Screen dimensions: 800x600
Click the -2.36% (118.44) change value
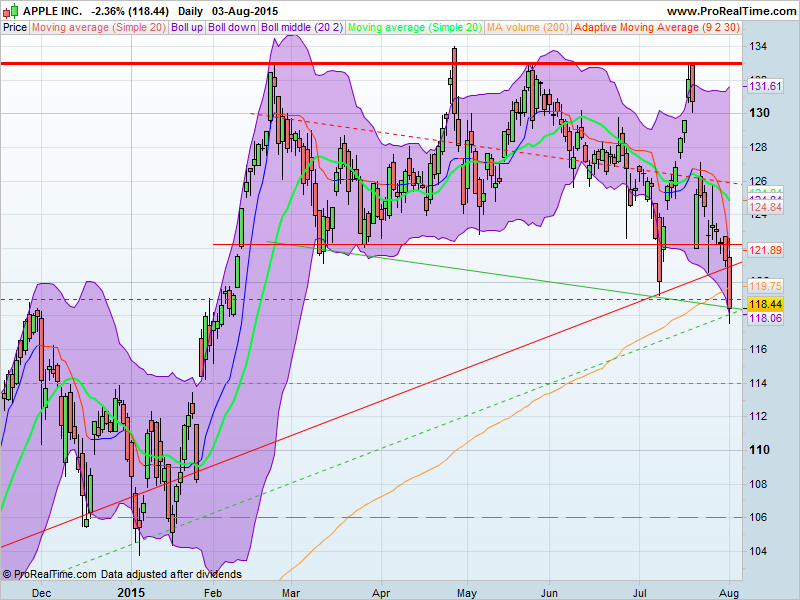[x=130, y=11]
